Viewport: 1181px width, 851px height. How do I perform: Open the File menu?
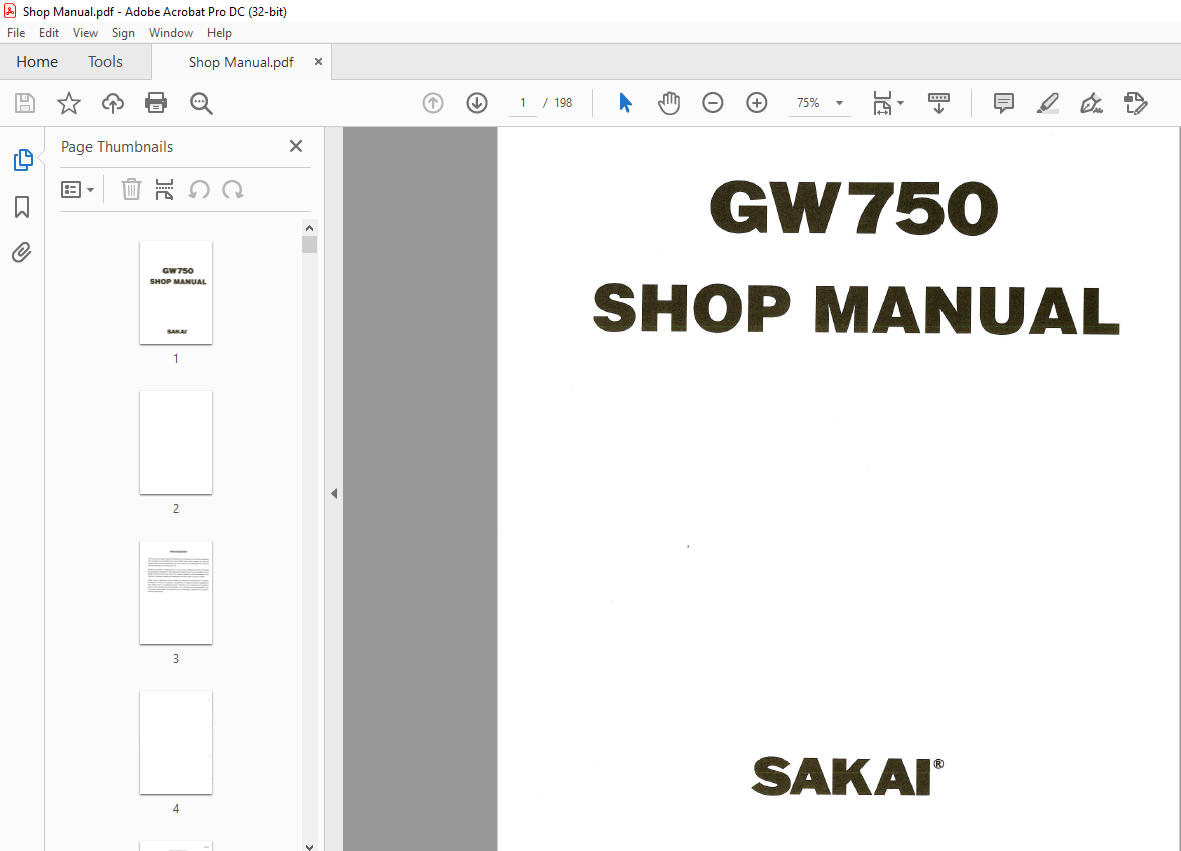(16, 33)
